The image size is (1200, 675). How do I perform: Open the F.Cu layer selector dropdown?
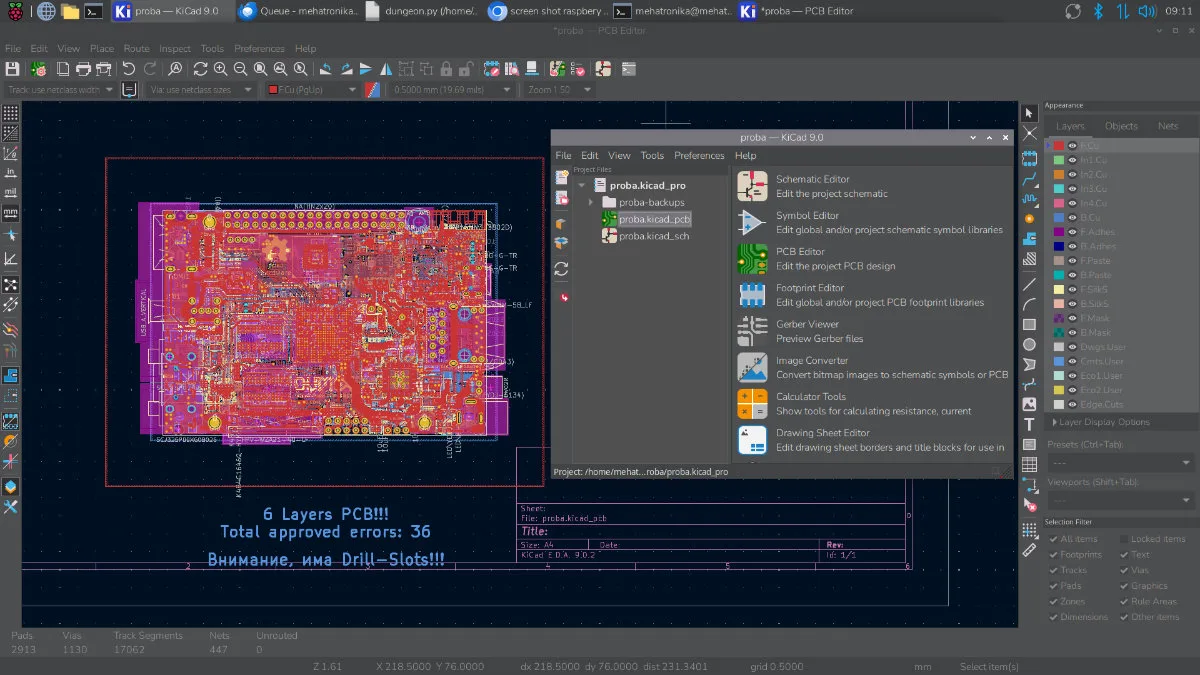pyautogui.click(x=311, y=90)
